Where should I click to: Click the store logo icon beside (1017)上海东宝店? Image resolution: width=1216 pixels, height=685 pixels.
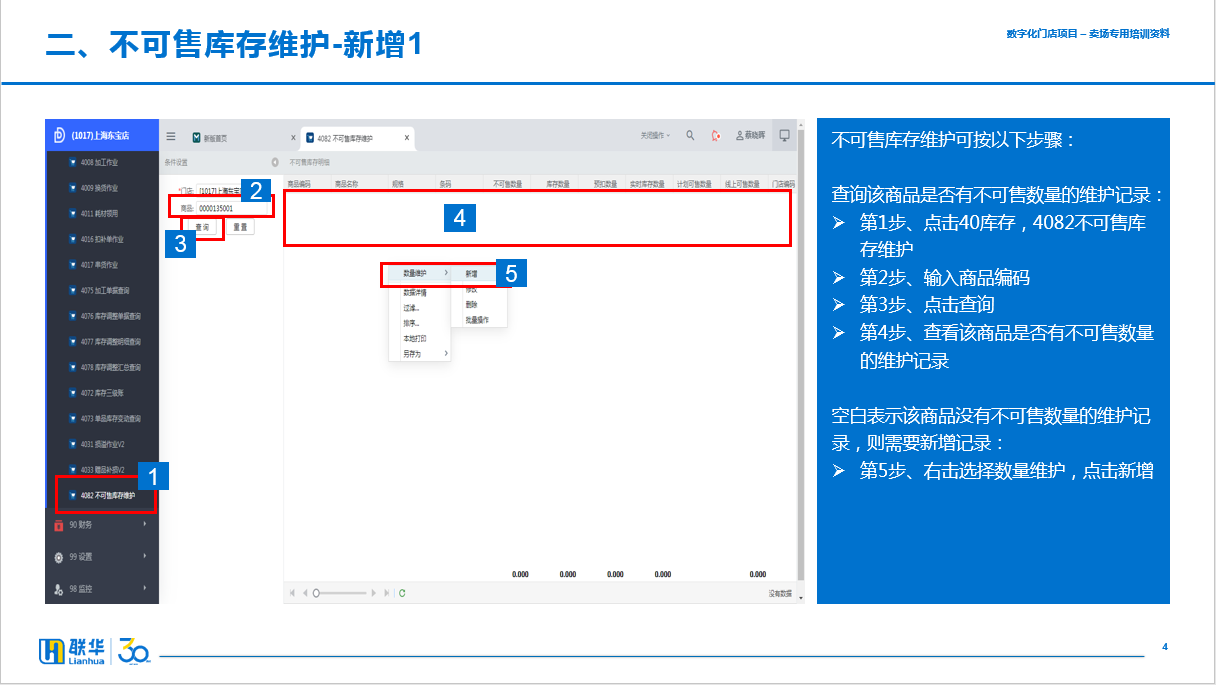tap(59, 135)
